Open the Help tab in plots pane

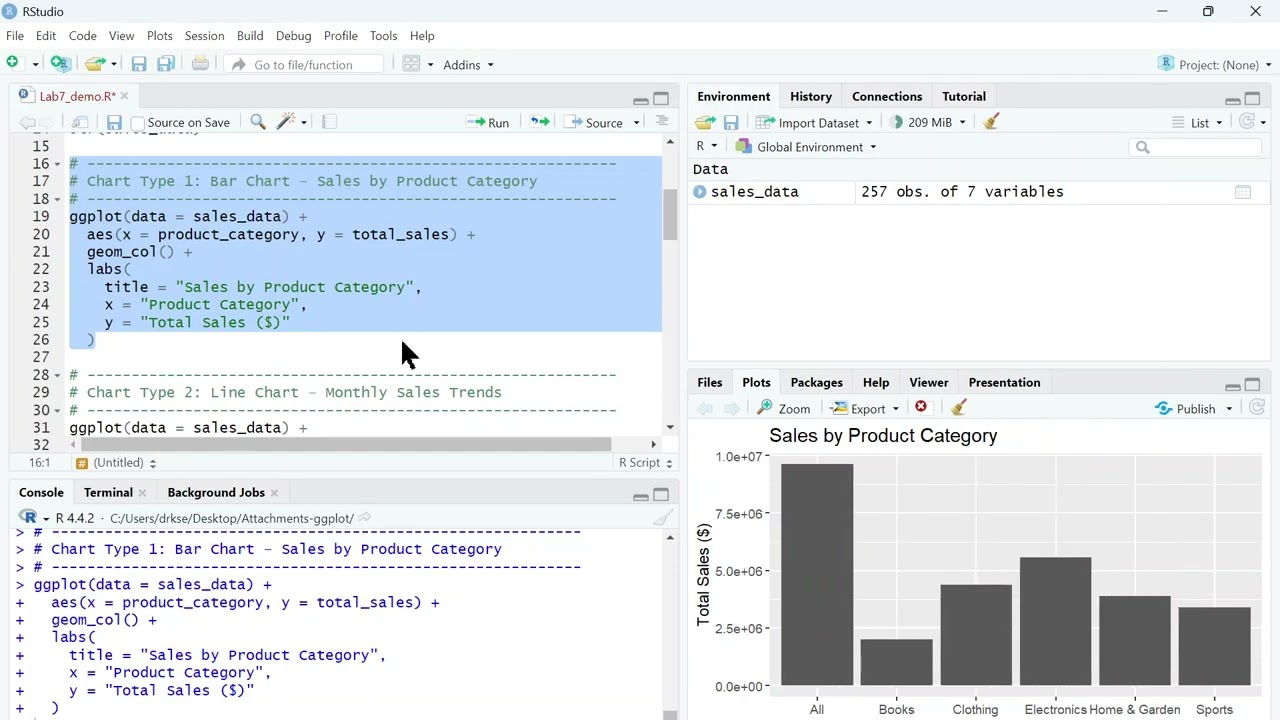coord(876,382)
